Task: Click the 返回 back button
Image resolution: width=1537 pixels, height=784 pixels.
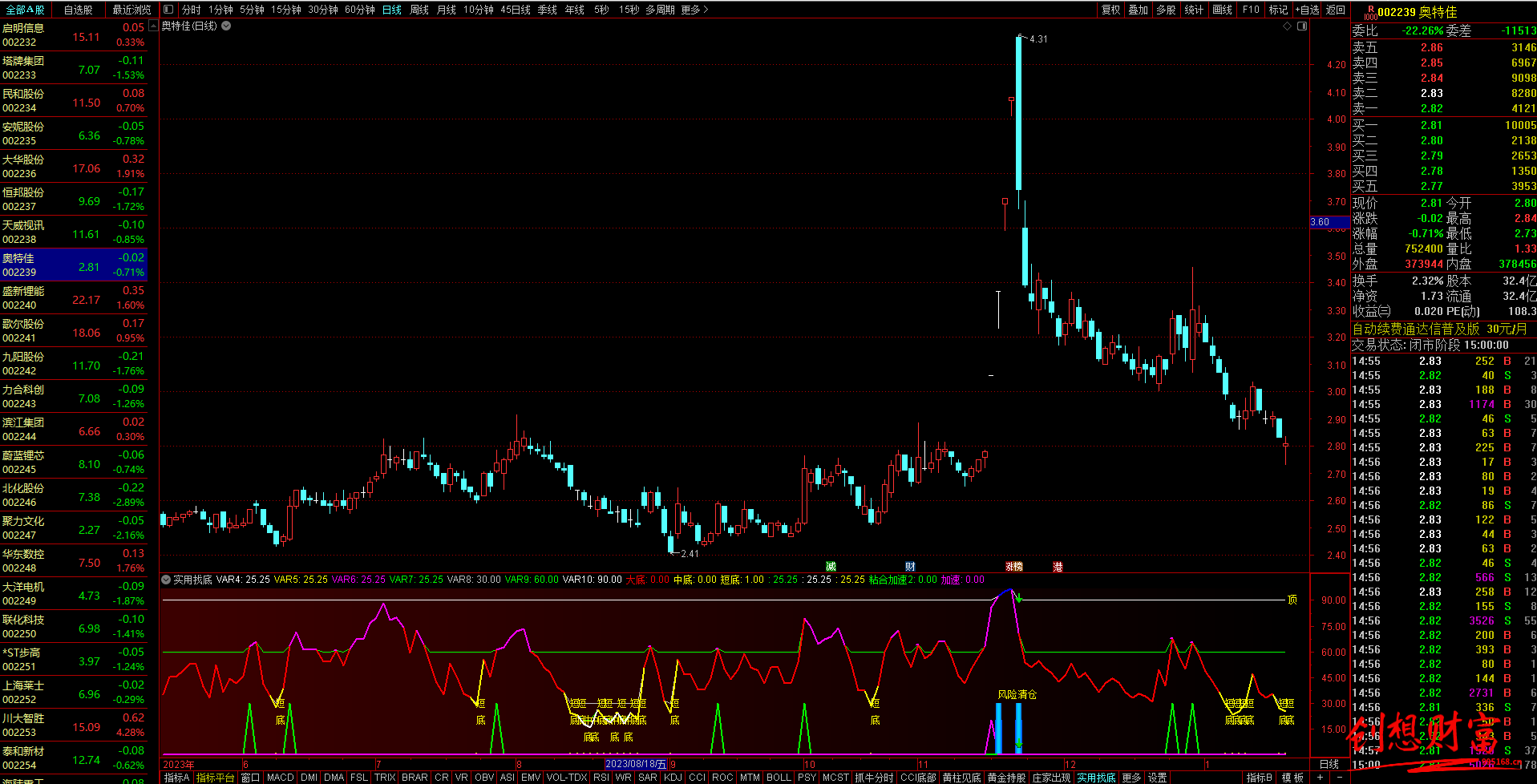Action: pyautogui.click(x=1336, y=10)
